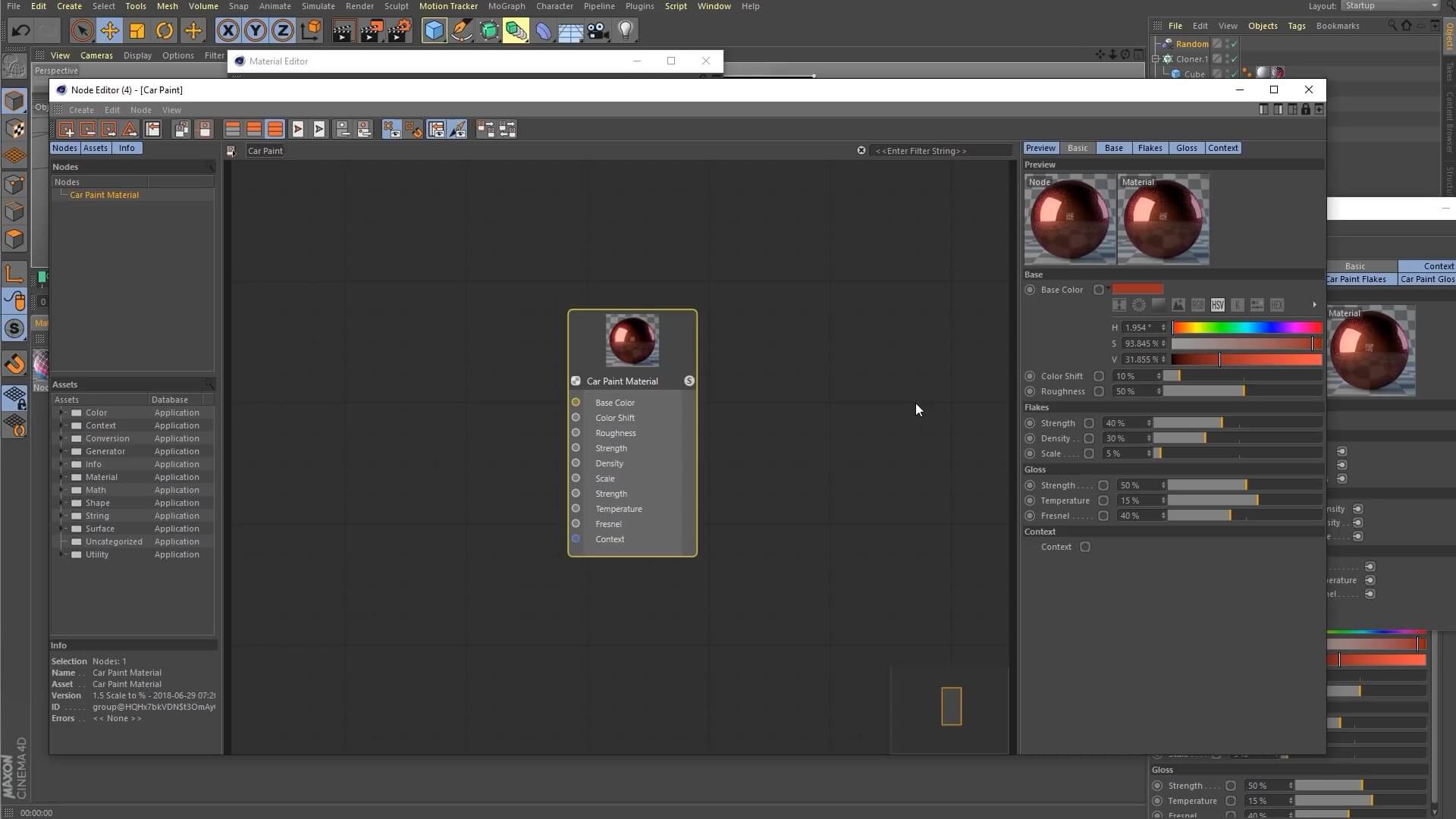Viewport: 1456px width, 819px height.
Task: Switch color picker to RGB mode
Action: pos(1197,305)
